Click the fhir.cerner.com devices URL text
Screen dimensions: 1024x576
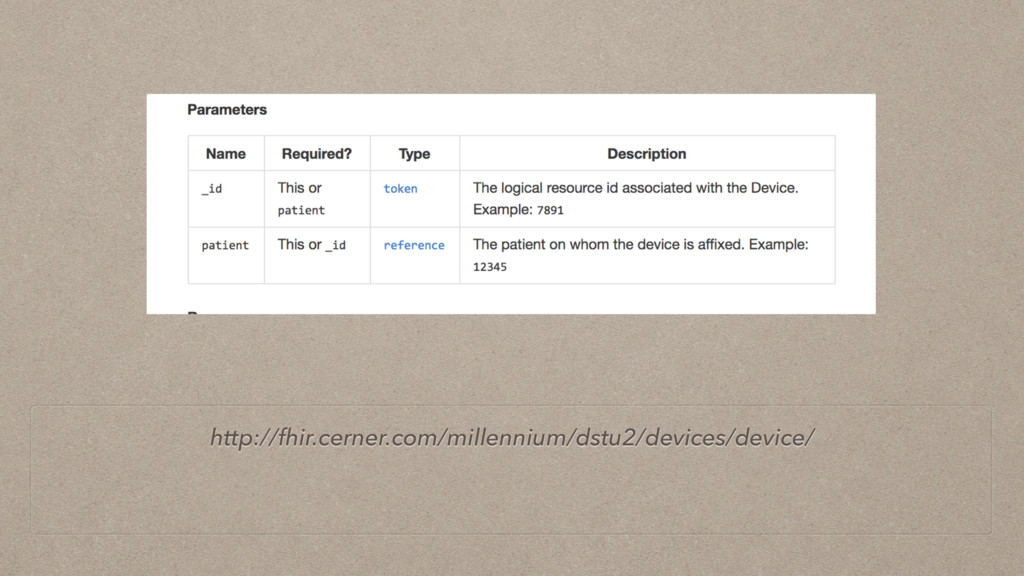click(x=512, y=437)
